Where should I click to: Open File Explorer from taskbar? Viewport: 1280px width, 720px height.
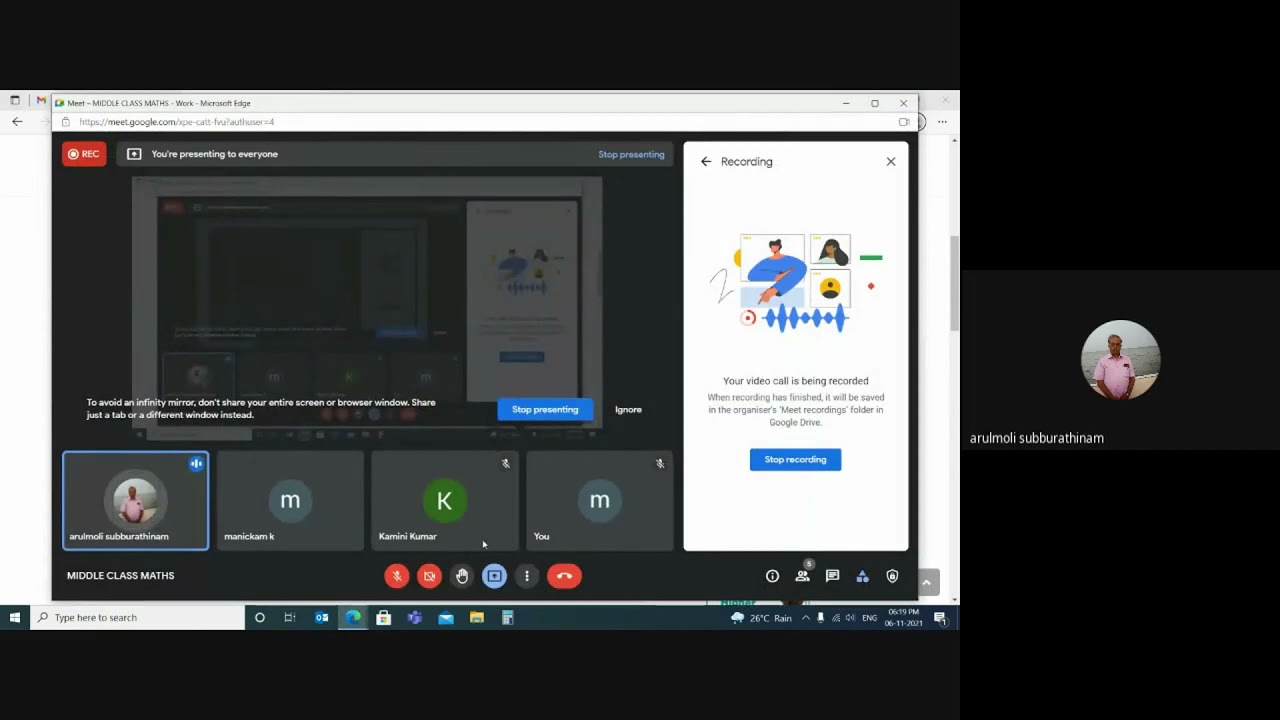tap(477, 618)
